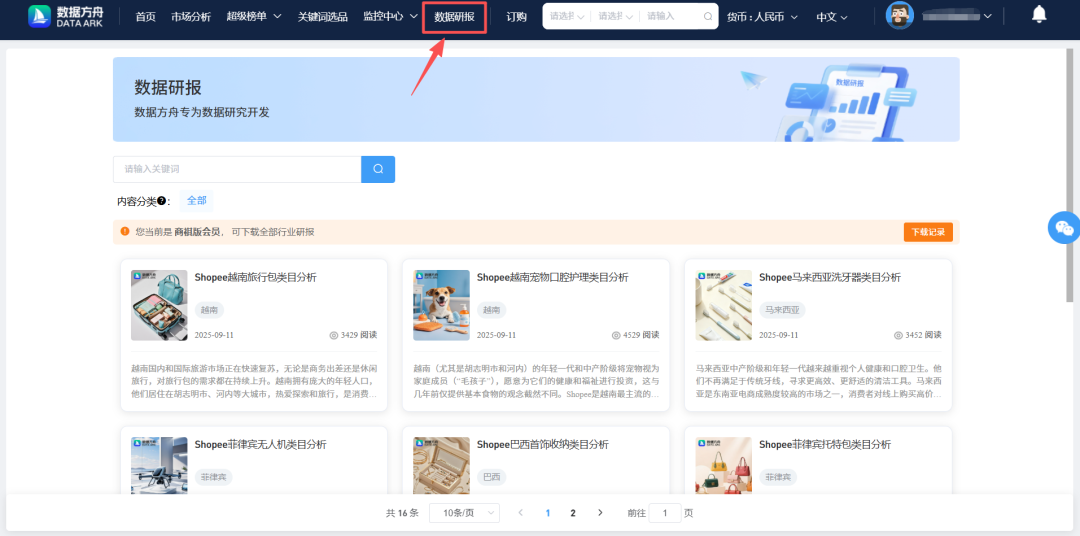Click the 4529 阅读 view count
This screenshot has width=1080, height=536.
point(635,335)
